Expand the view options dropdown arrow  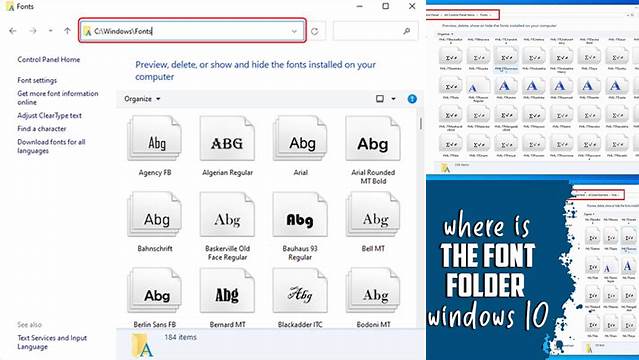pos(393,99)
